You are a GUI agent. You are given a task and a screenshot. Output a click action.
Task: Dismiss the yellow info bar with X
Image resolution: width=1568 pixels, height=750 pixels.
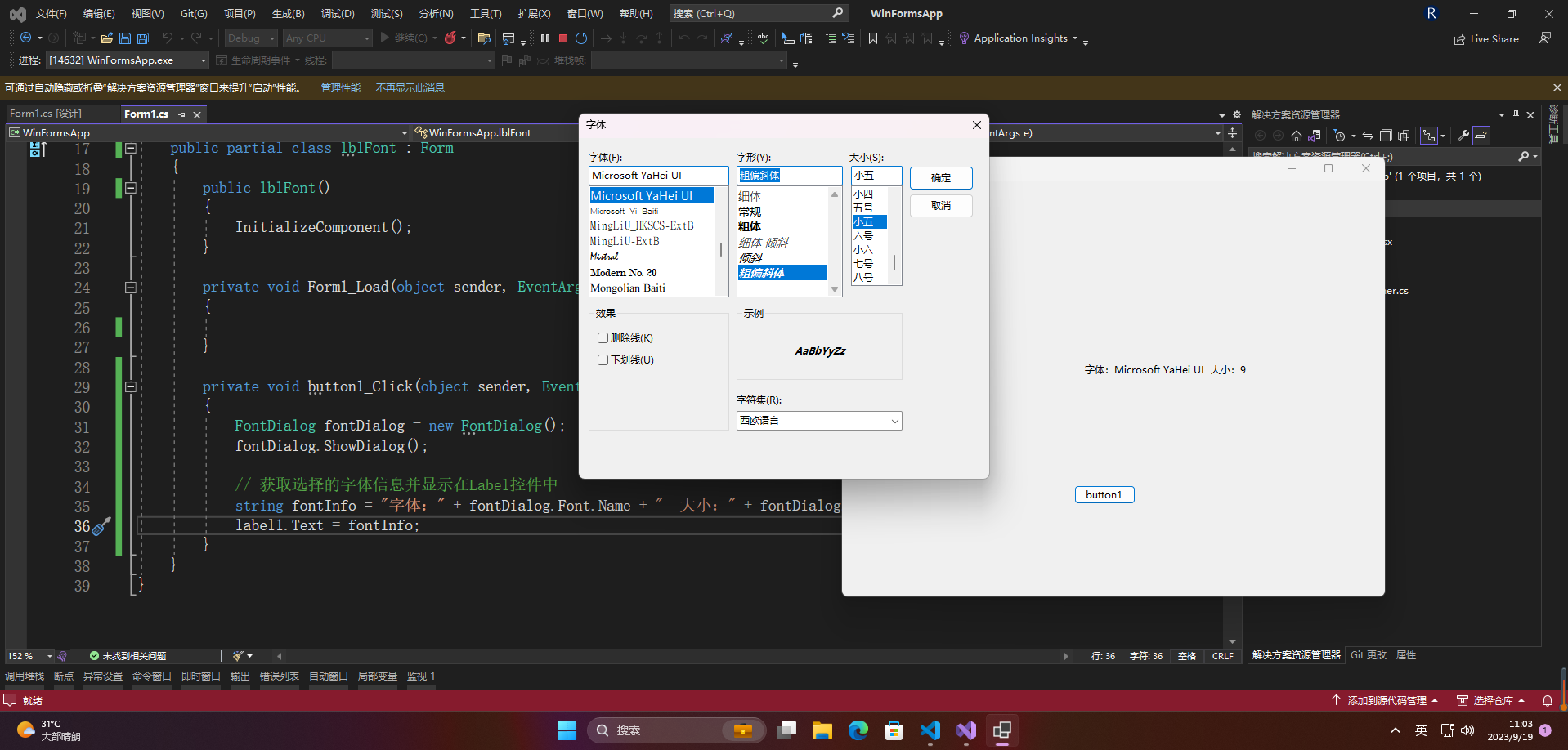coord(1557,87)
